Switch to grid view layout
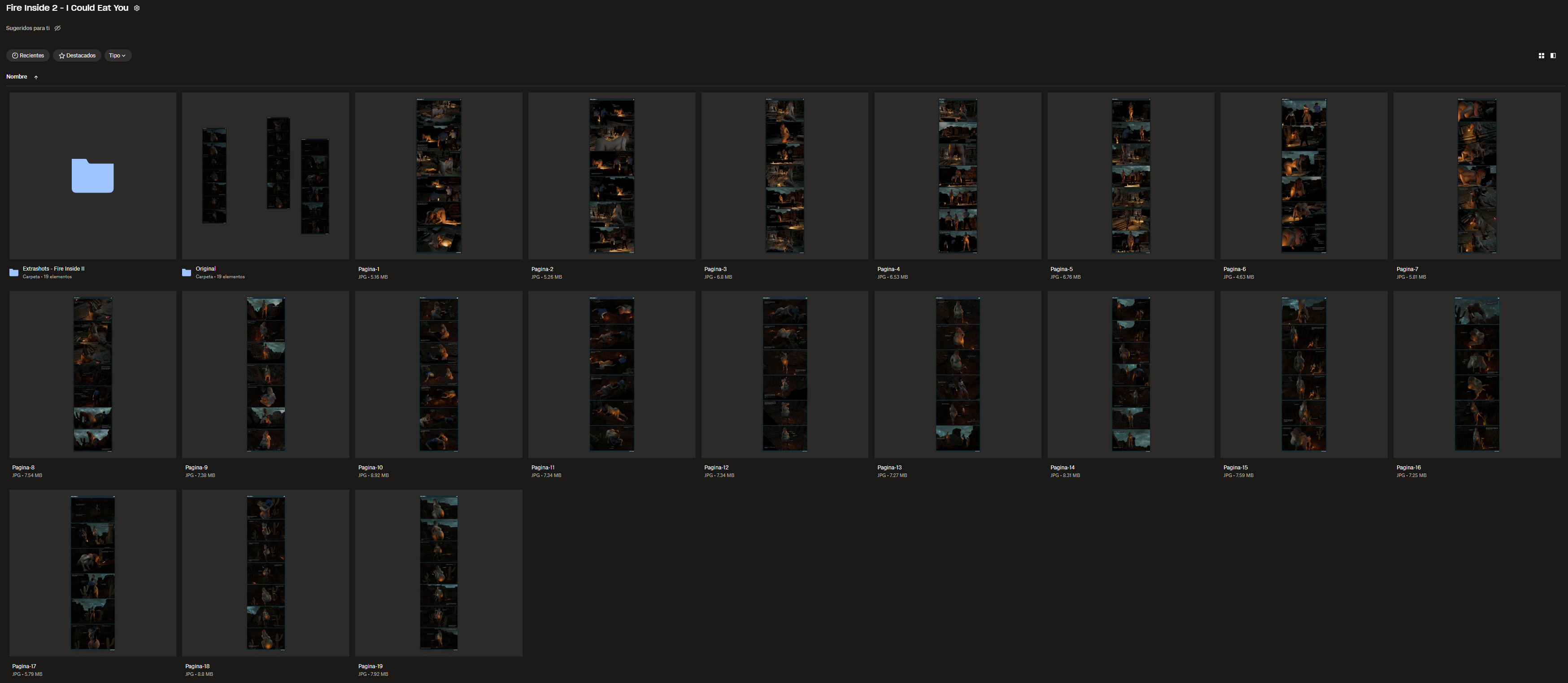Viewport: 1568px width, 683px height. pos(1541,56)
